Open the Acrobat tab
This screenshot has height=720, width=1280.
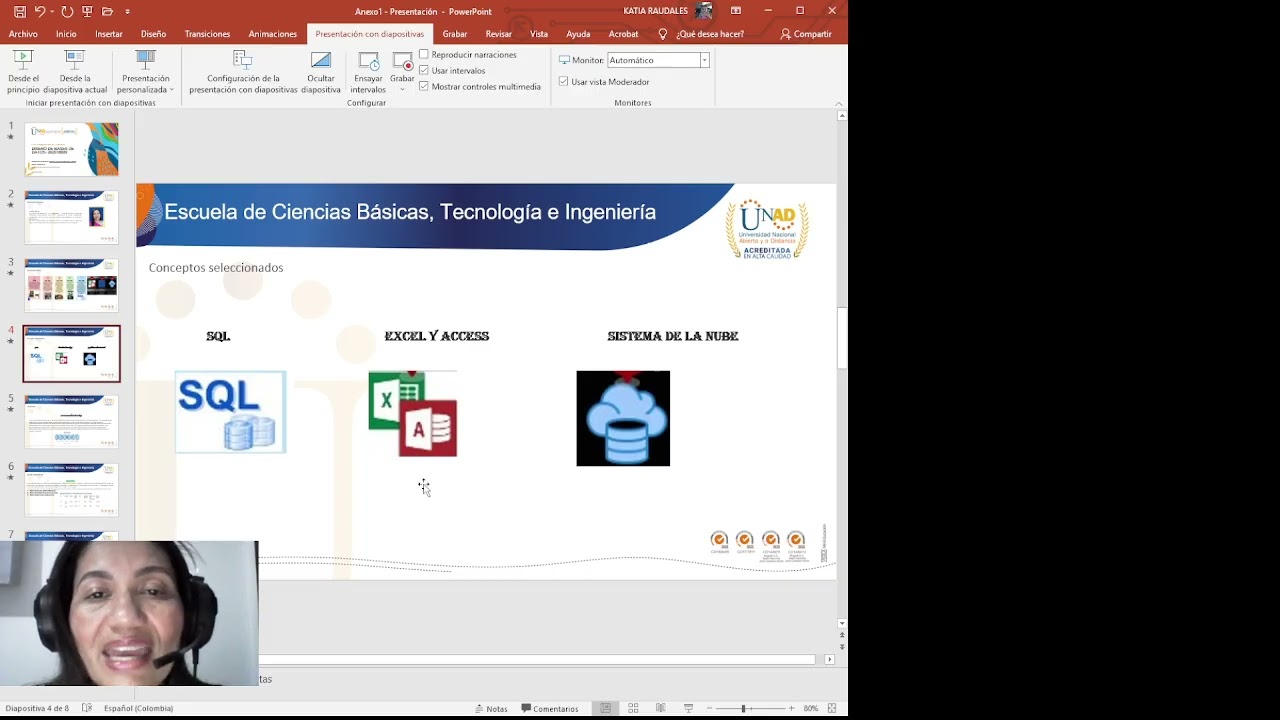(623, 34)
